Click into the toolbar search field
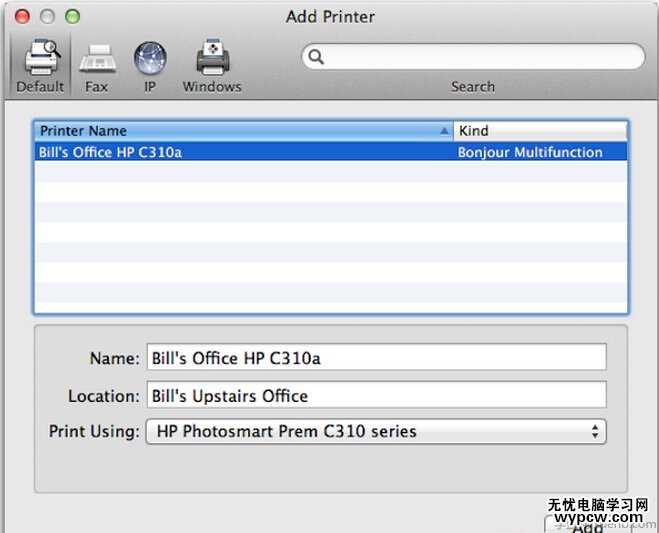Viewport: 659px width, 533px height. [x=480, y=57]
